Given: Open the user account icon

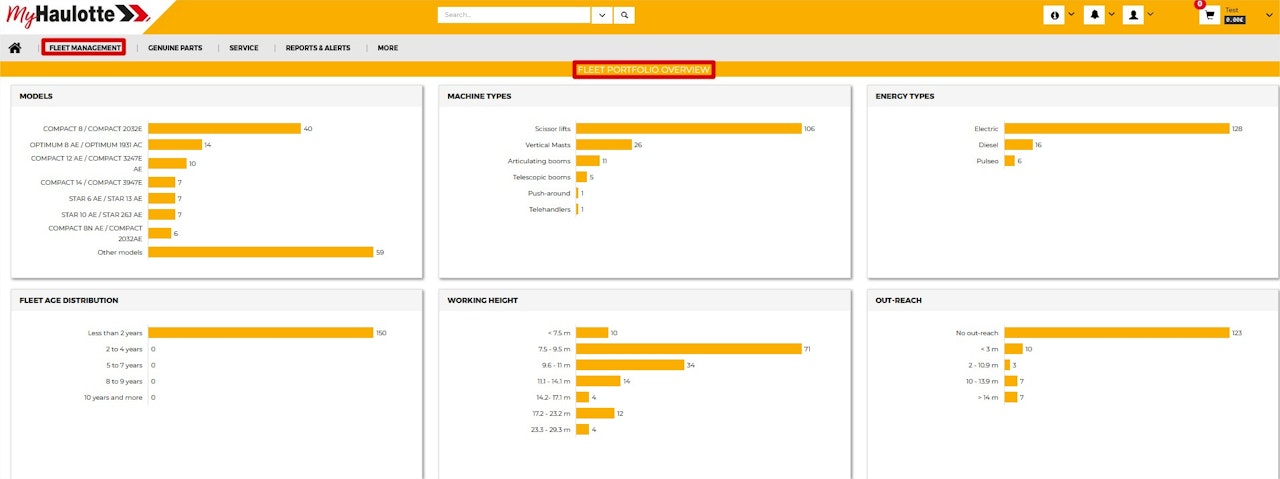Looking at the screenshot, I should [1133, 15].
